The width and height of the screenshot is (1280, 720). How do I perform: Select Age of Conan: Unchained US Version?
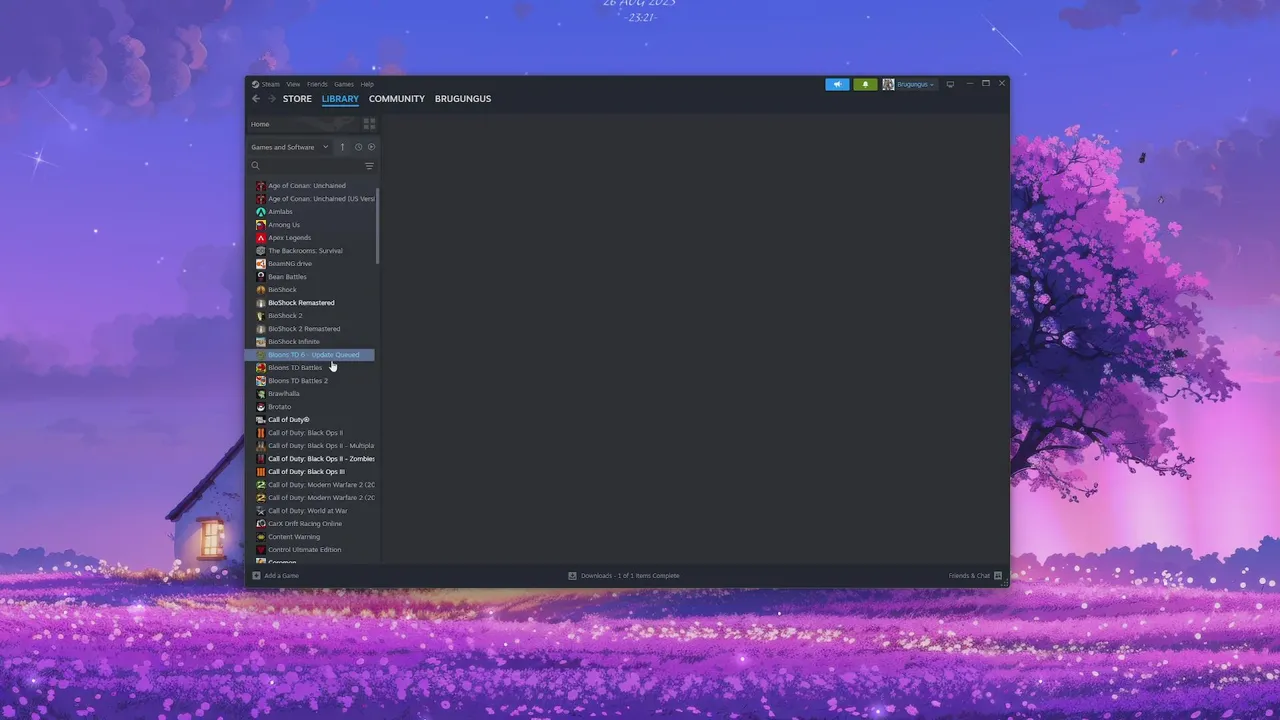(x=310, y=199)
